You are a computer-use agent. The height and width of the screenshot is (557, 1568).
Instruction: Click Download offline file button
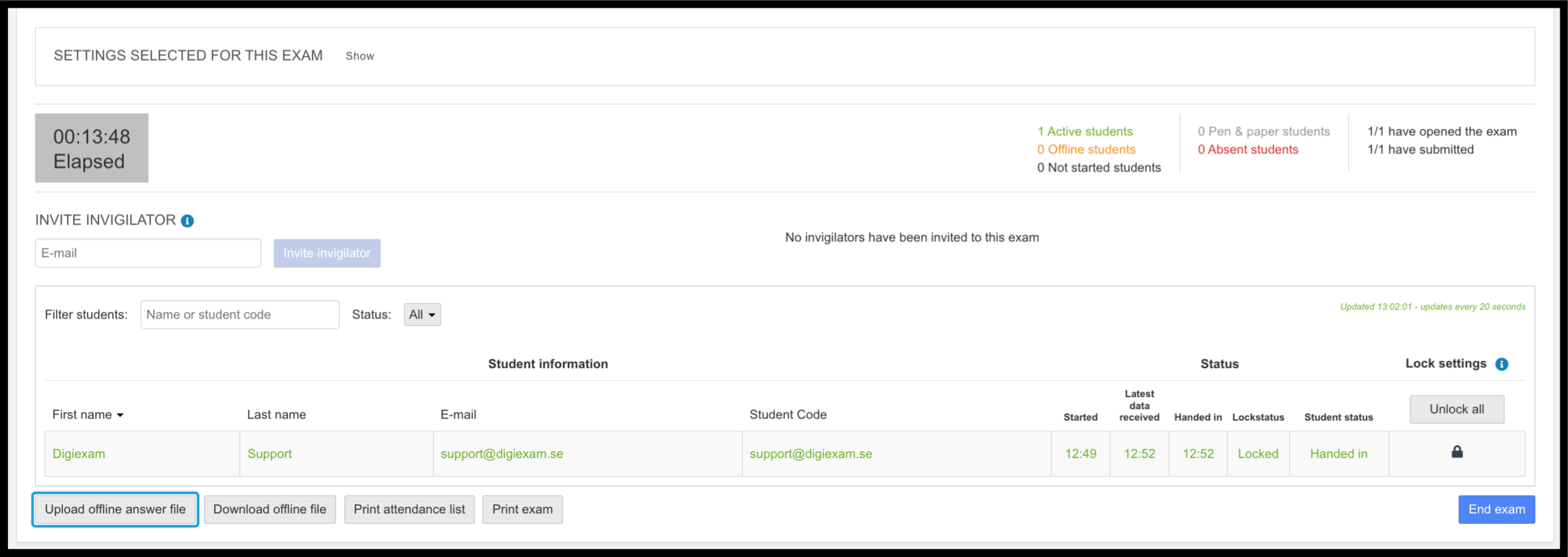[270, 509]
